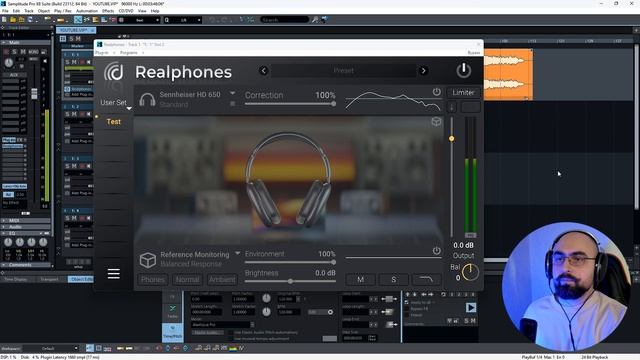Select the Test user set
The width and height of the screenshot is (640, 360).
pos(113,122)
